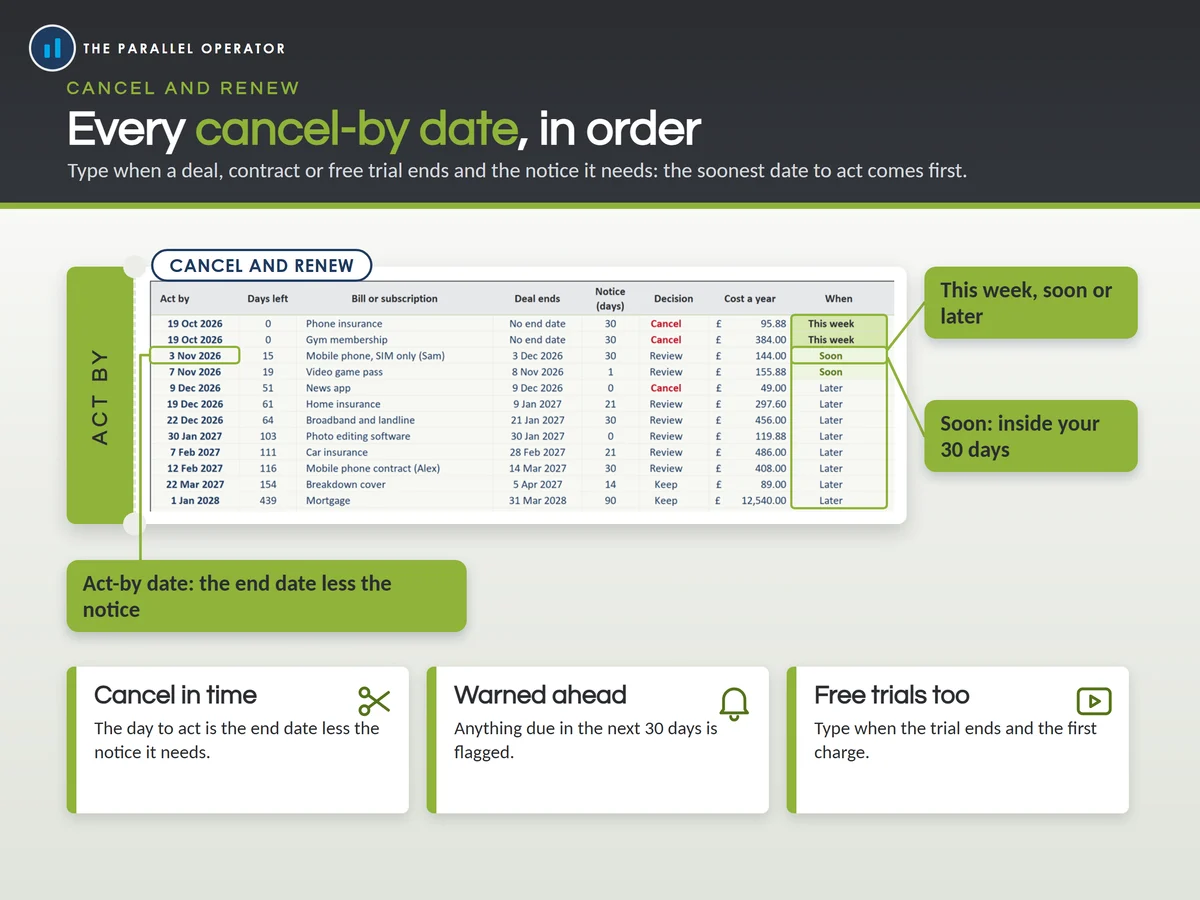Click the 'Act by' column header

point(175,299)
